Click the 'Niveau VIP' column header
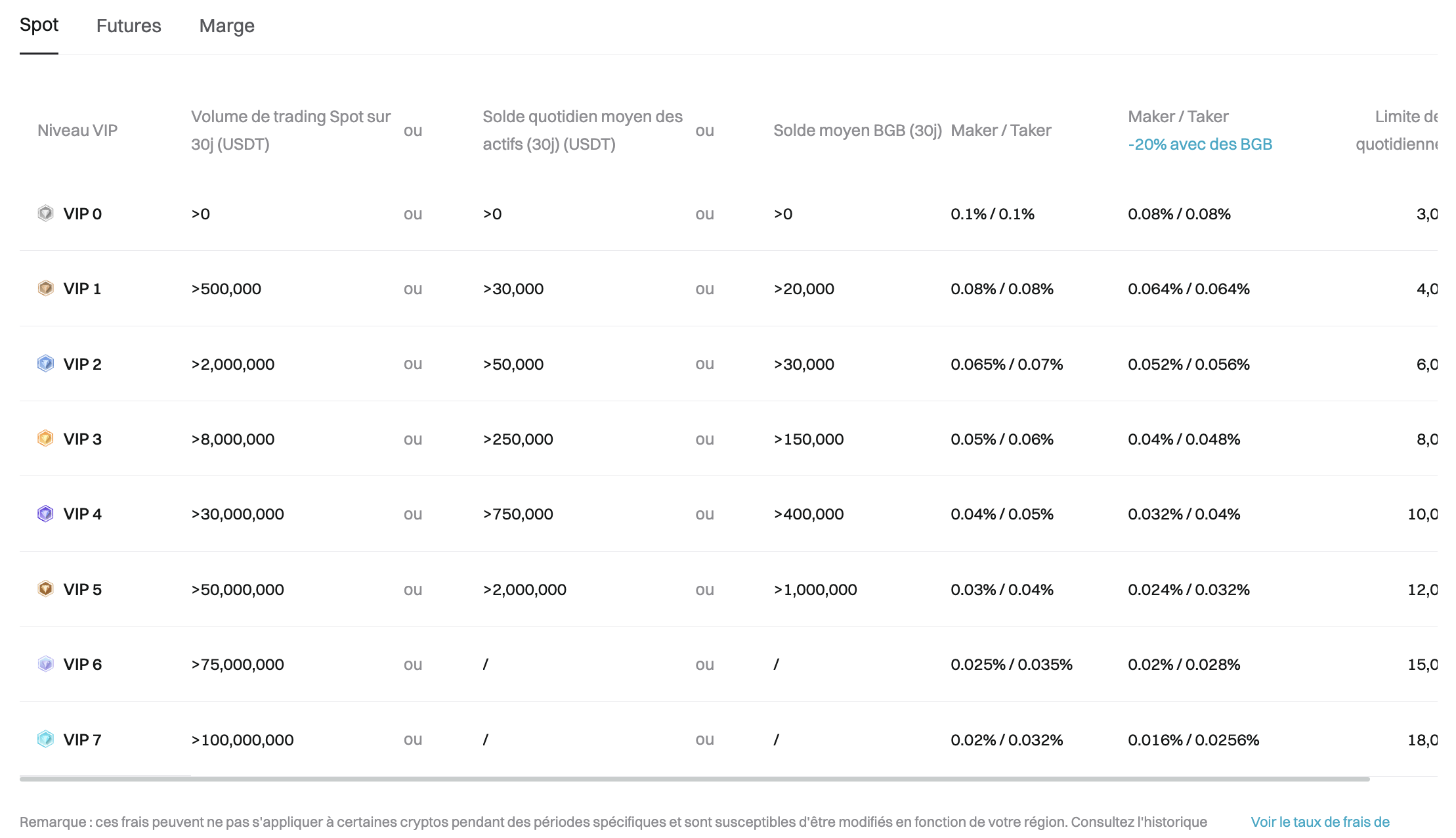Image resolution: width=1456 pixels, height=838 pixels. [77, 130]
